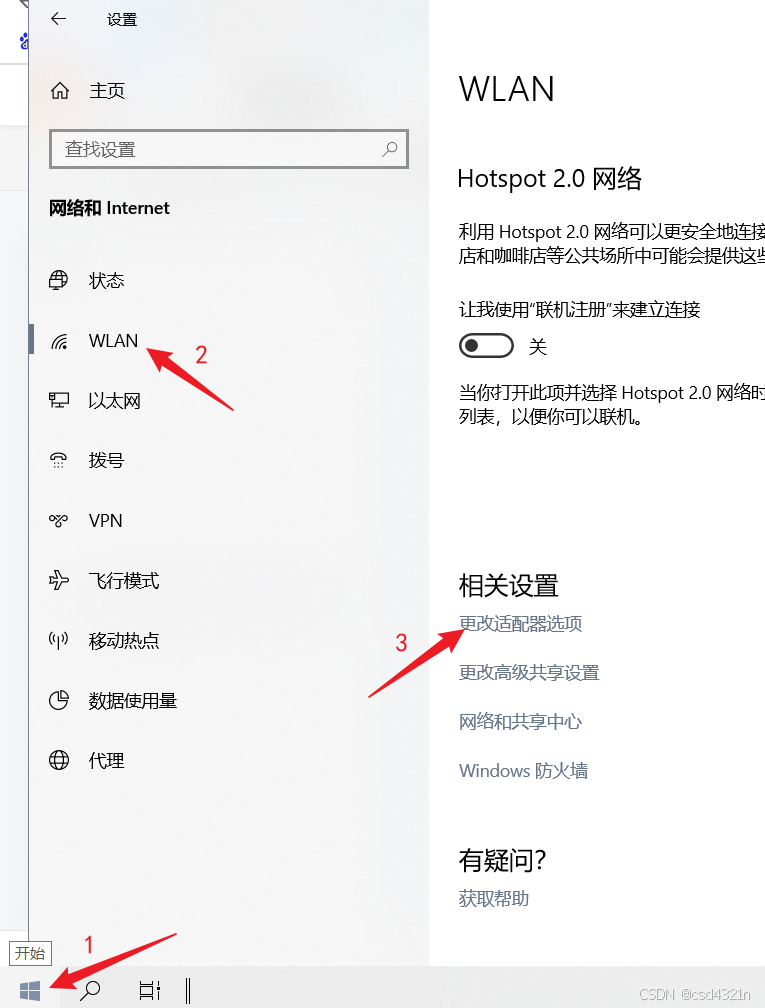Click 获取帮助 help link

[x=494, y=898]
